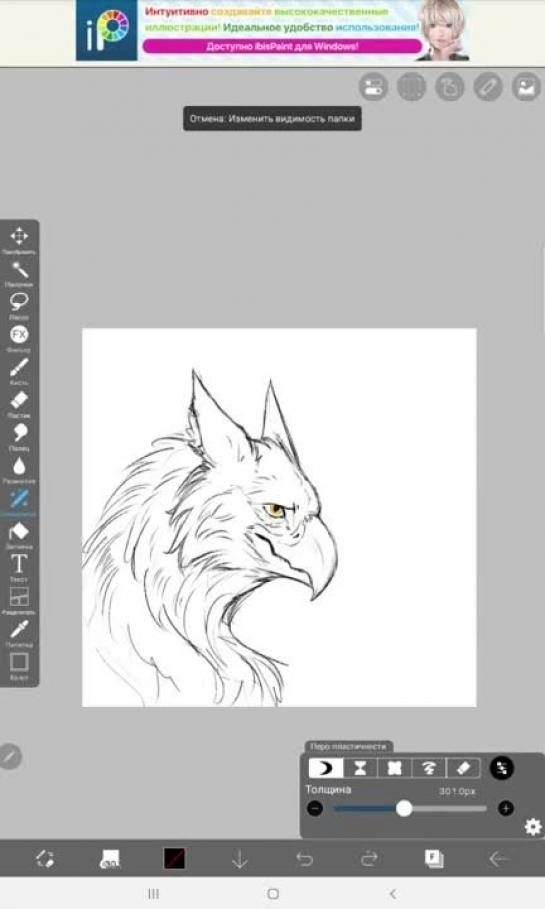Select the Brush tool in left toolbar

(x=19, y=368)
